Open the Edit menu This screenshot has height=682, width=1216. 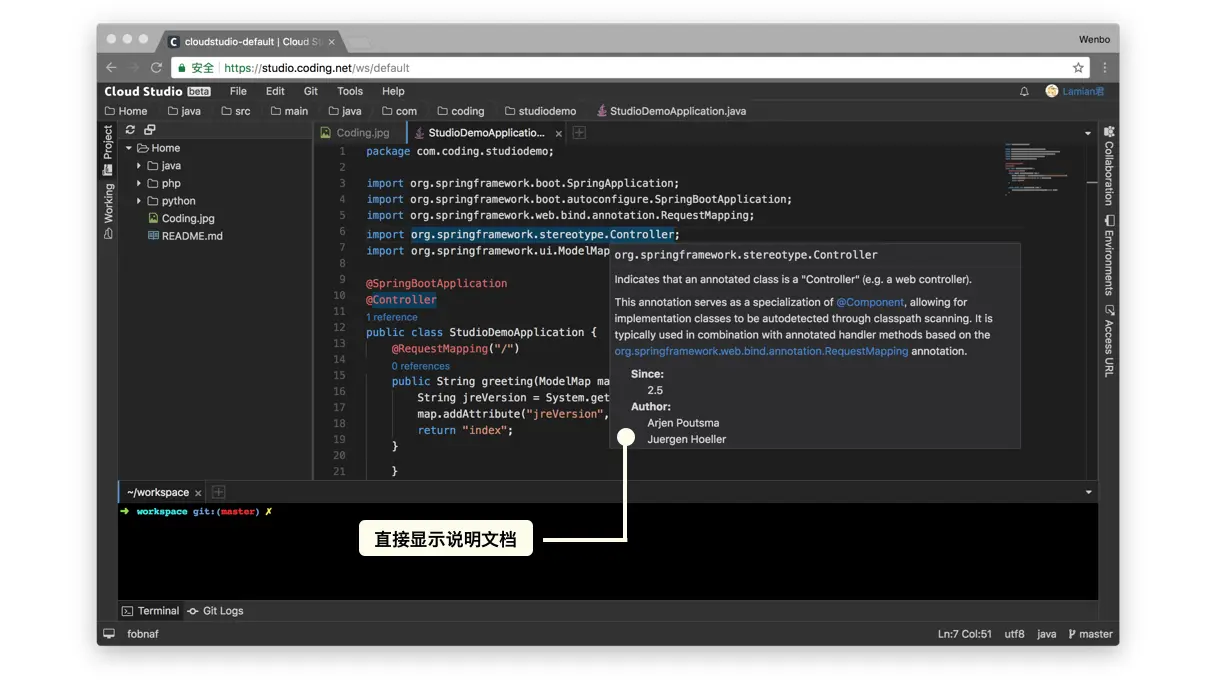click(275, 91)
